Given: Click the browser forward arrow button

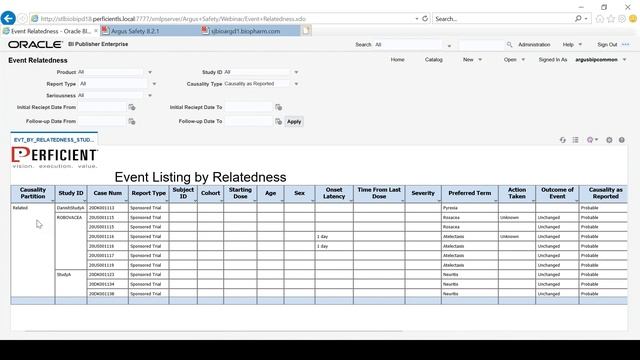Looking at the screenshot, I should [x=22, y=18].
